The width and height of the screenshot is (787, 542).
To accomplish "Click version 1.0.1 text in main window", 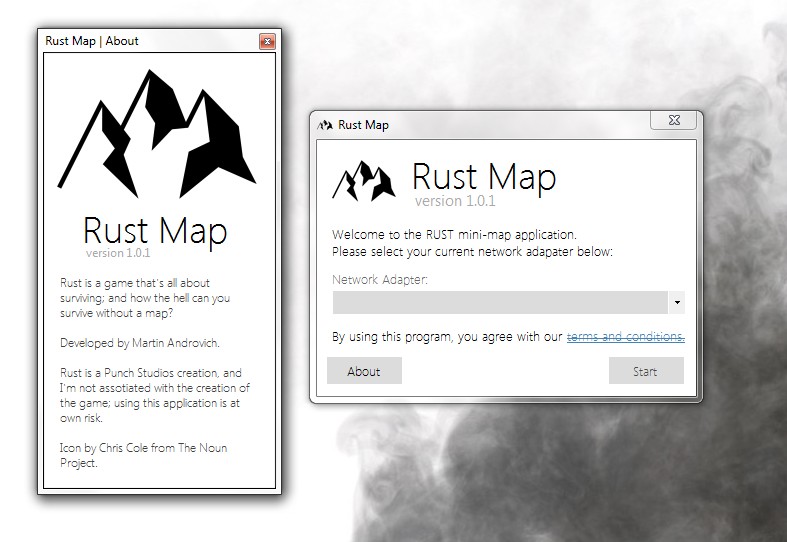I will coord(453,201).
